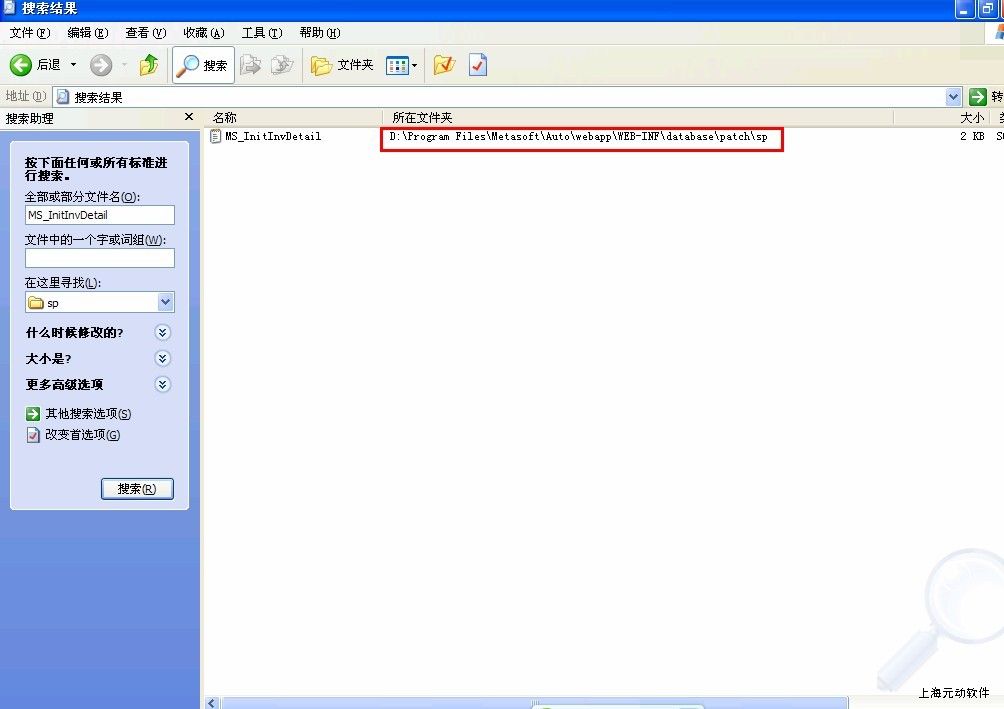Open the Back button history dropdown arrow

click(x=73, y=65)
